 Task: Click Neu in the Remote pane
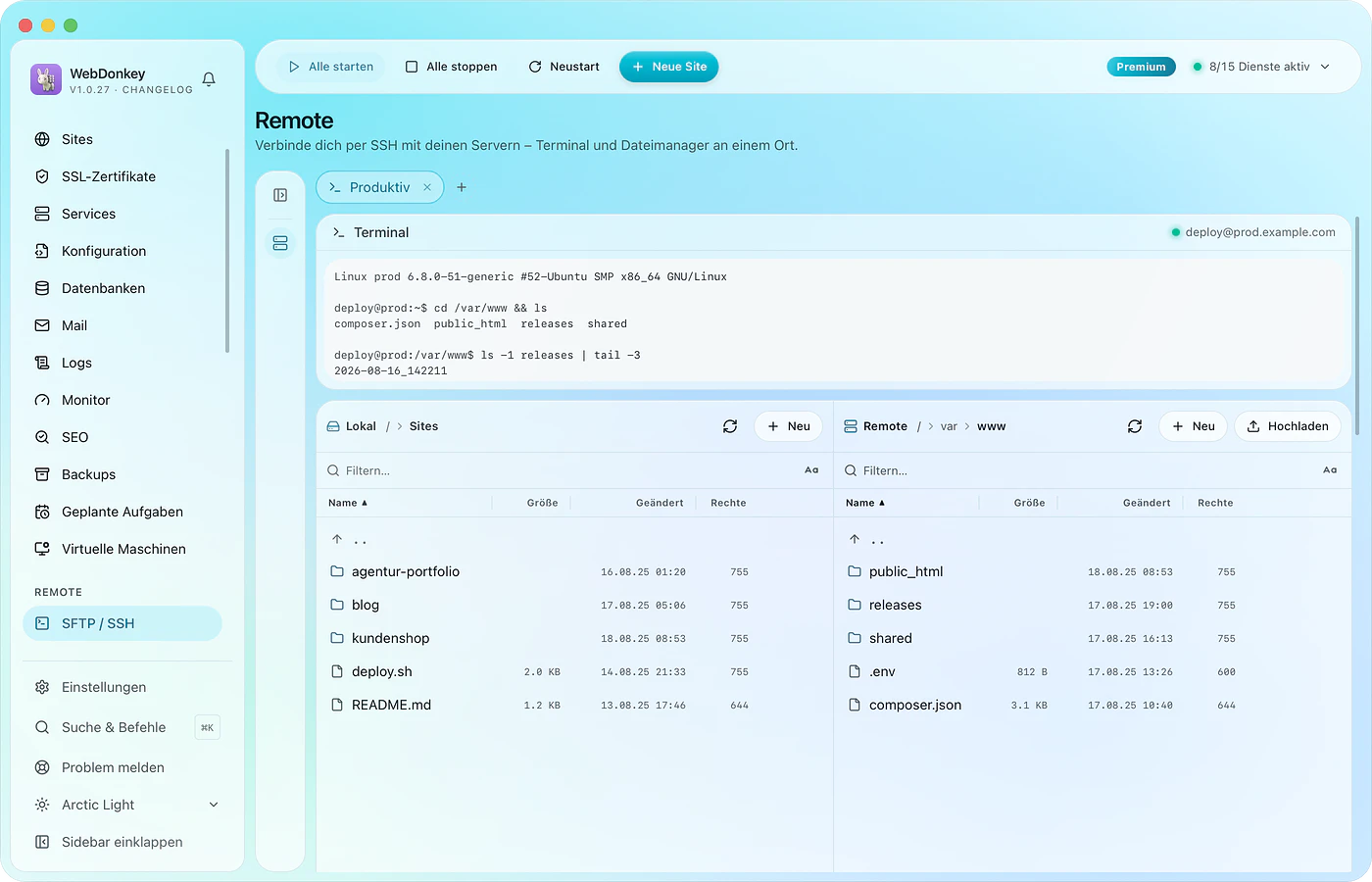tap(1194, 426)
